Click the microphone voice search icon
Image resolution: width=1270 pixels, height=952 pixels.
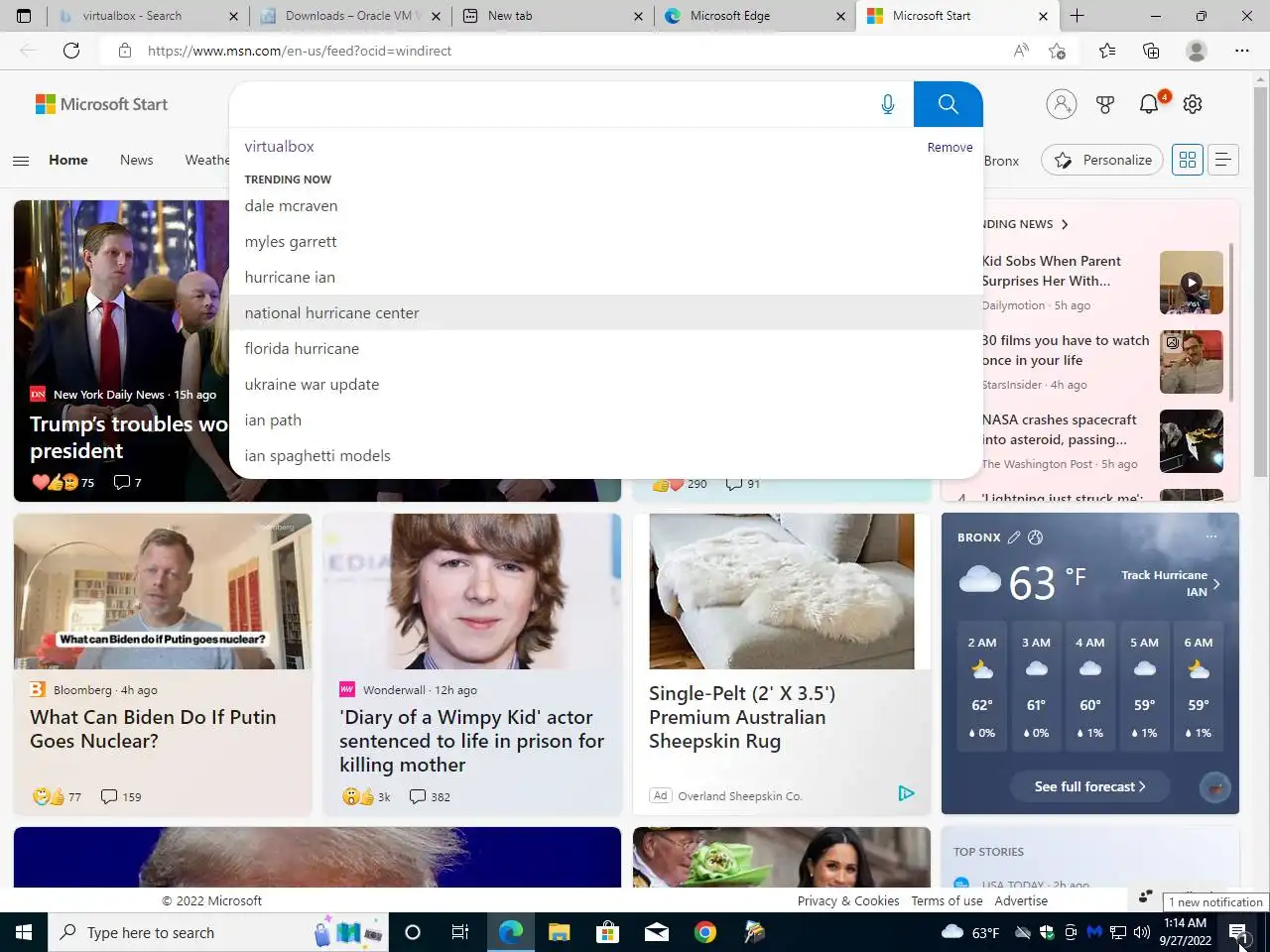coord(888,104)
